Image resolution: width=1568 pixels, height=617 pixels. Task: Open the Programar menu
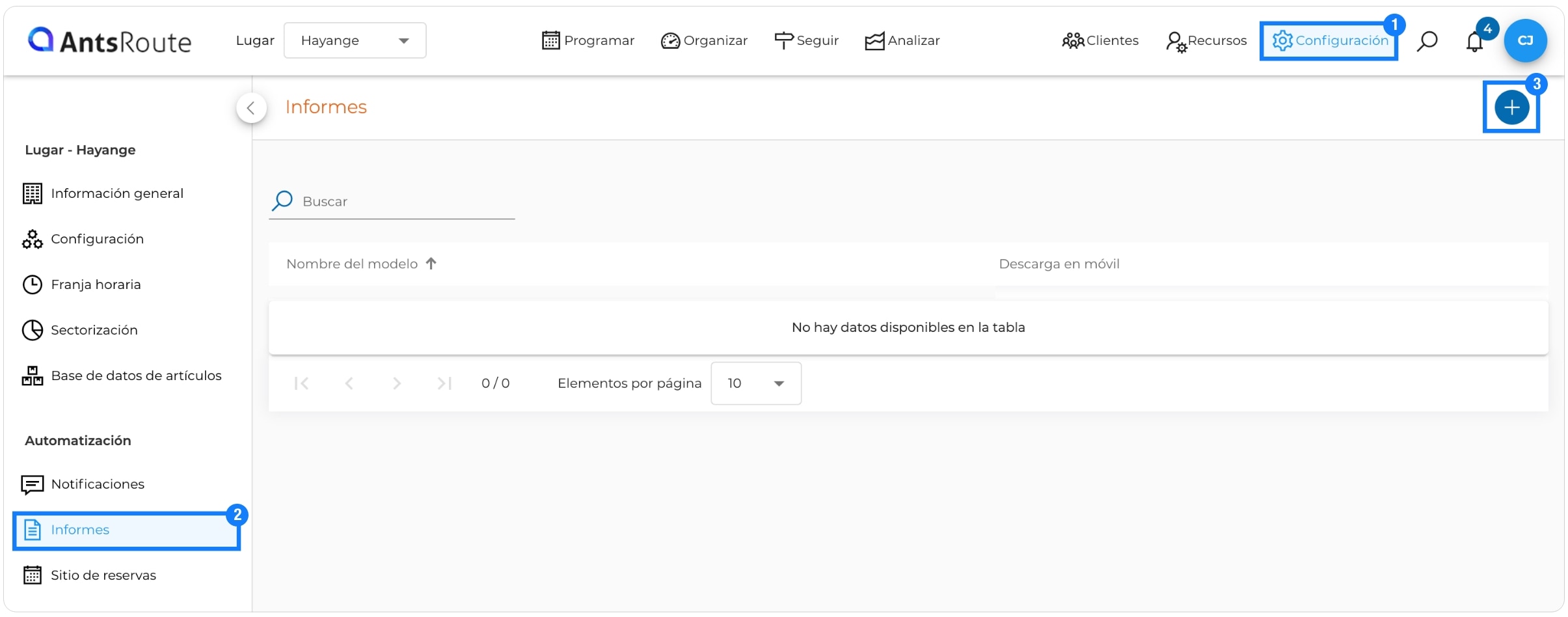tap(588, 40)
